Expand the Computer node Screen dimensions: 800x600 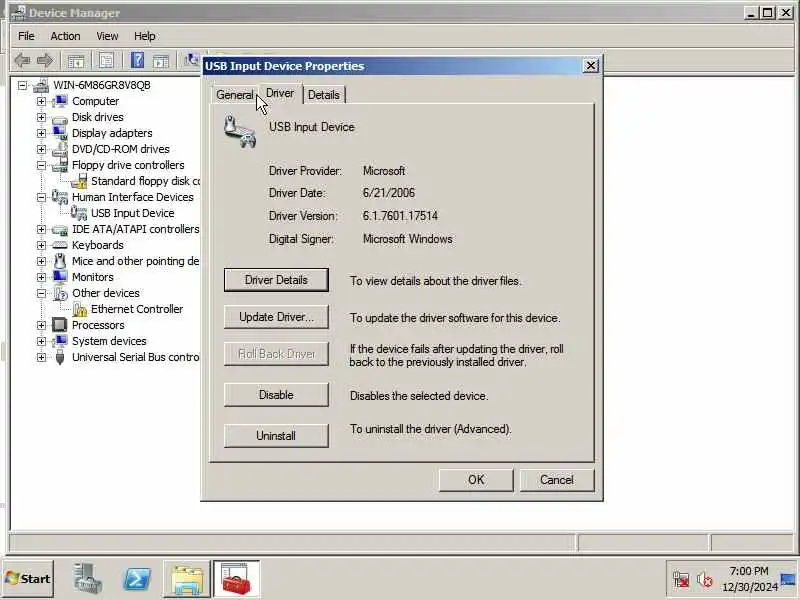tap(41, 101)
